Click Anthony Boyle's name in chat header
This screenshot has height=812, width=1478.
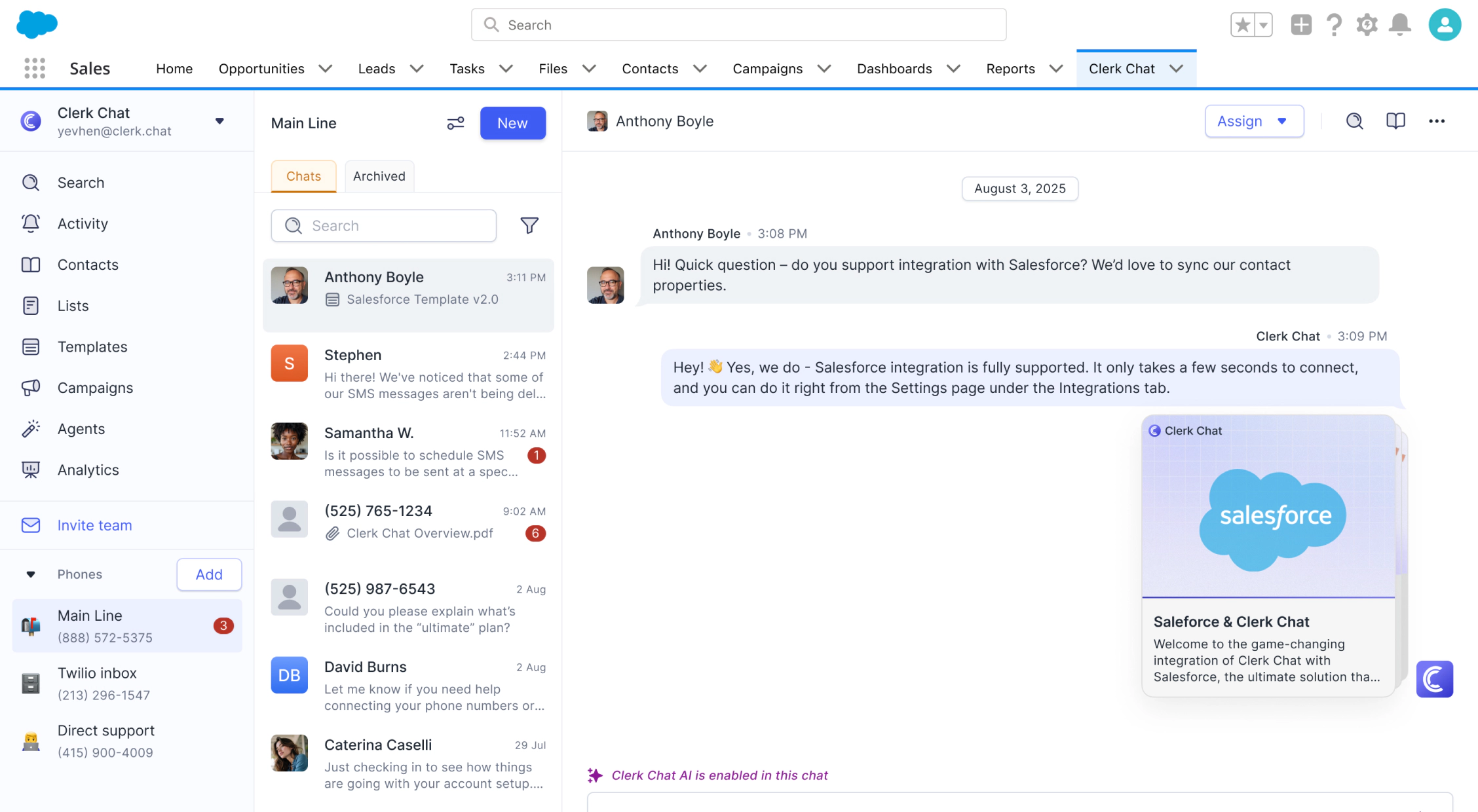pos(664,121)
